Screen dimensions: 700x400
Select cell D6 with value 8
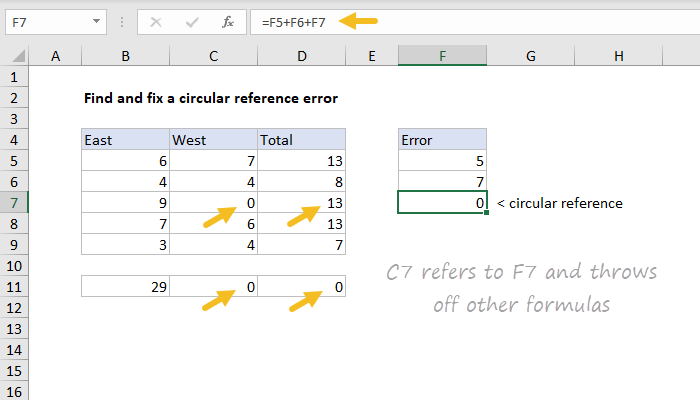302,182
